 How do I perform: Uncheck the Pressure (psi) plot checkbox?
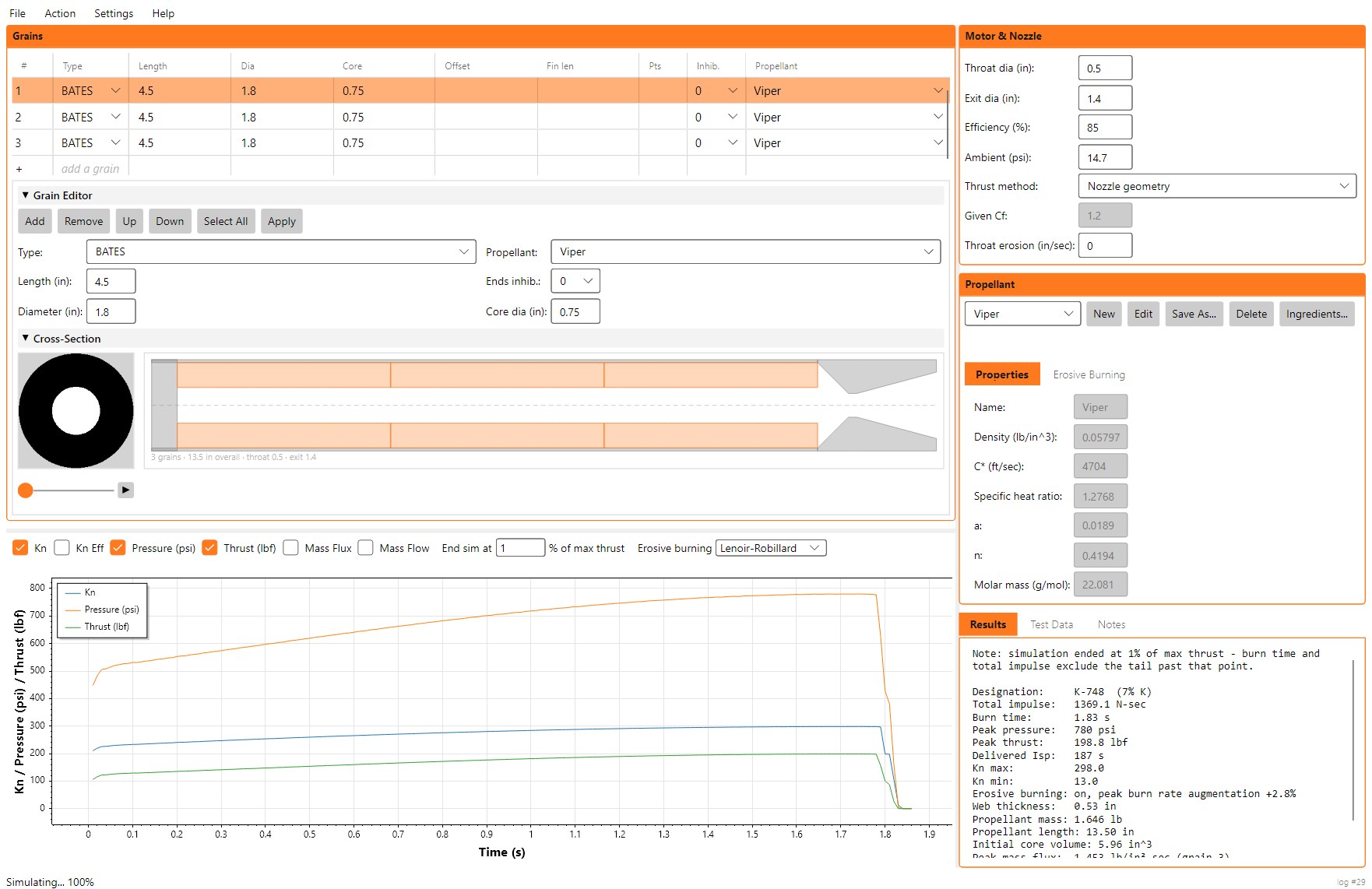[x=118, y=548]
